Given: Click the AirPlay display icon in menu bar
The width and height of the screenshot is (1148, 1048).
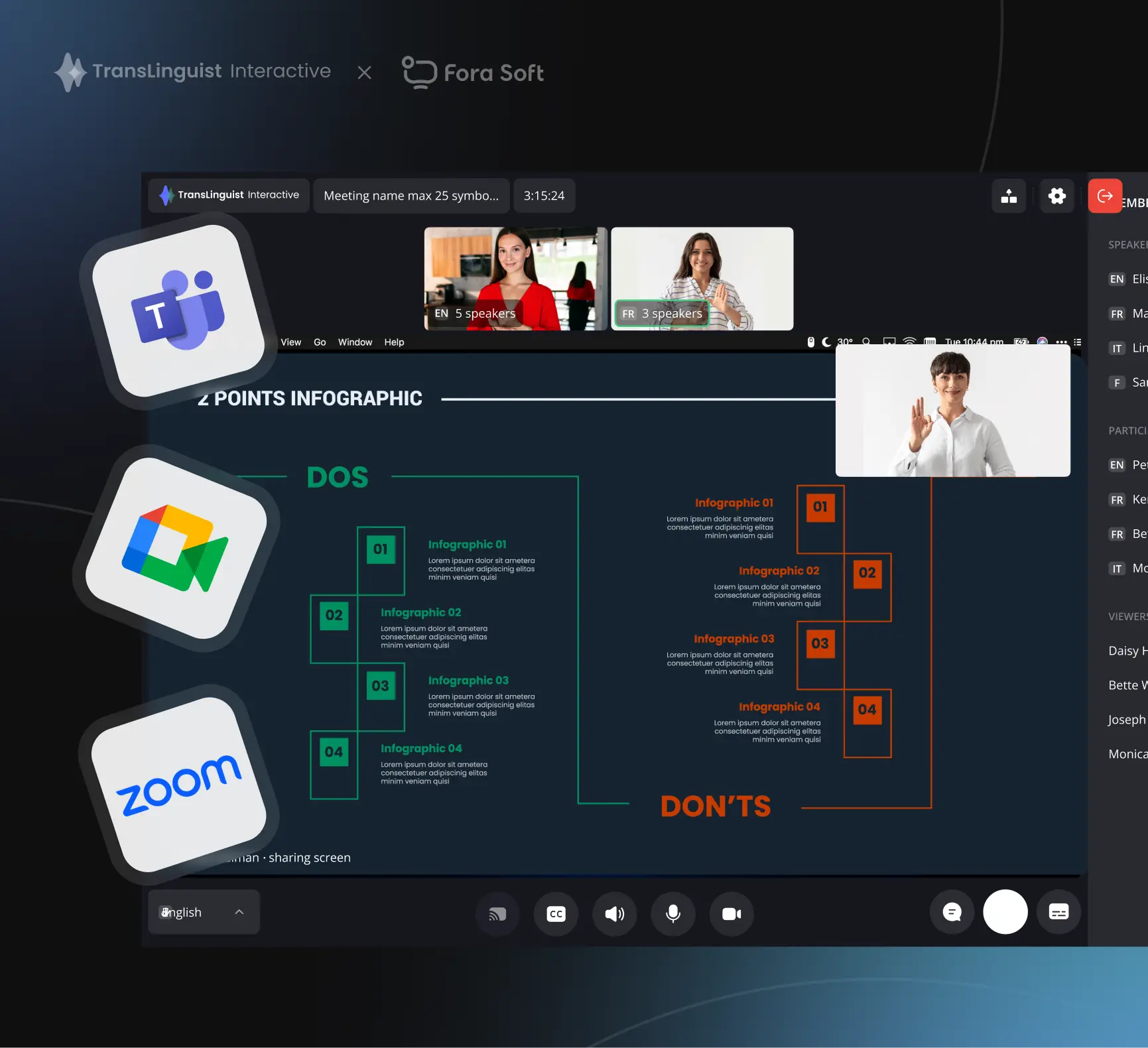Looking at the screenshot, I should (889, 342).
